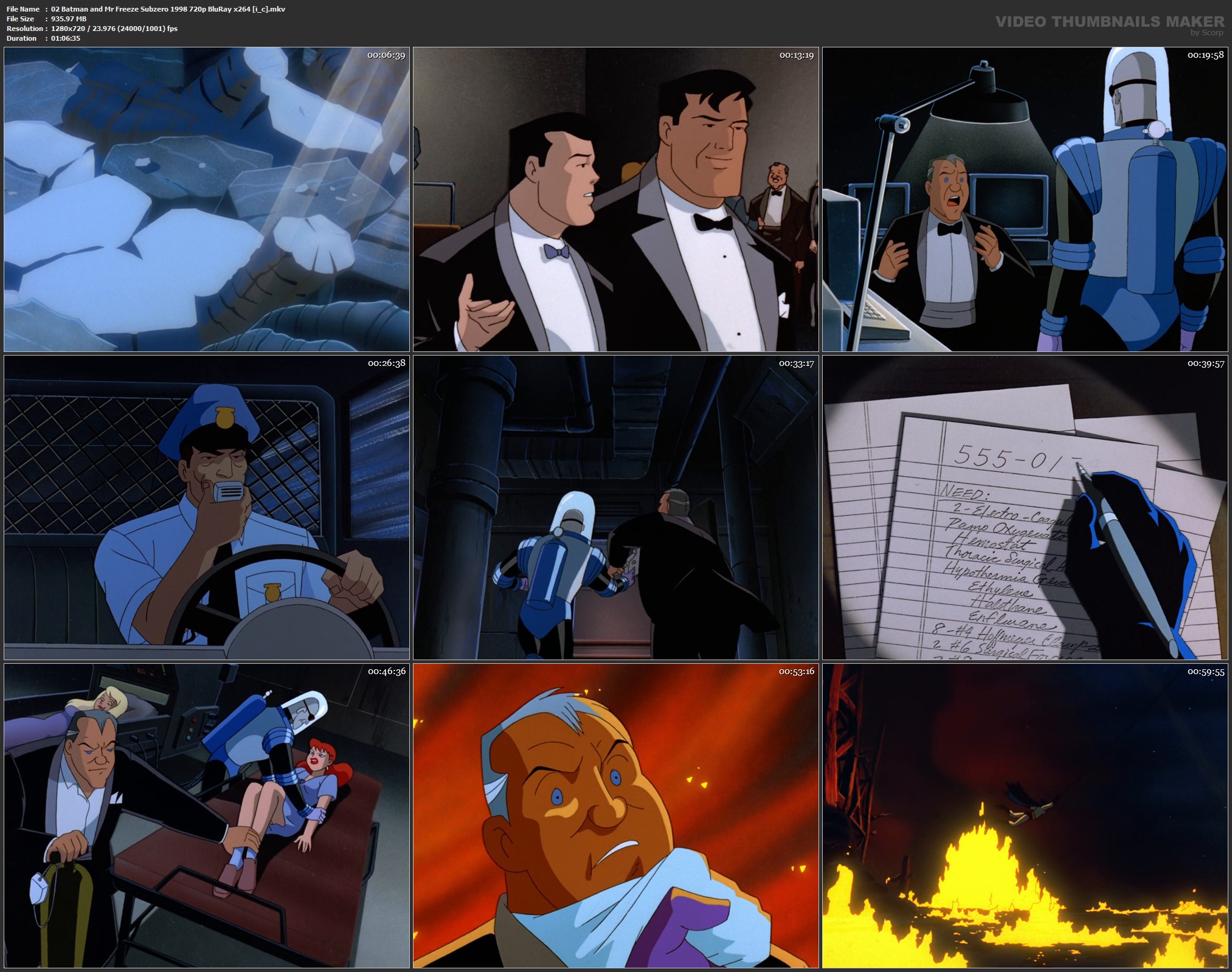Open the thumbnail stamped 00:46:36
Viewport: 1232px width, 972px height.
(207, 816)
